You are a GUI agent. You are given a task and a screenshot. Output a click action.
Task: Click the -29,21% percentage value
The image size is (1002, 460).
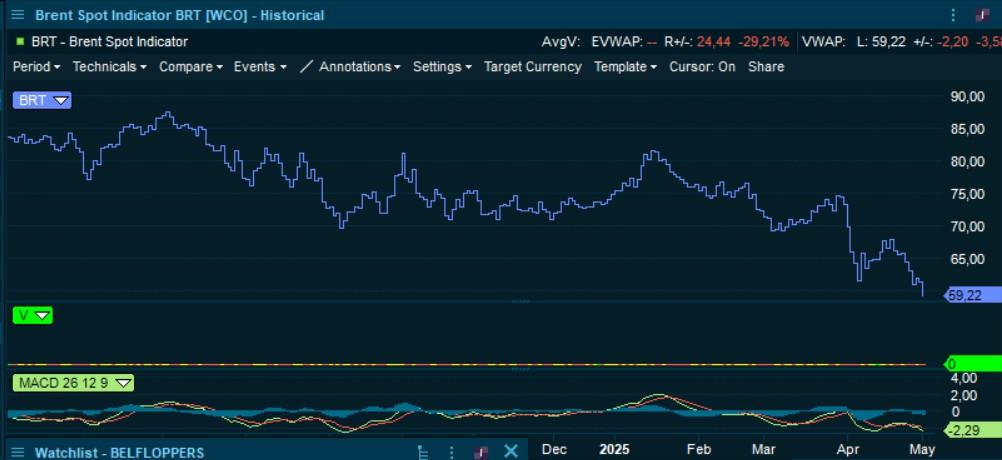764,42
